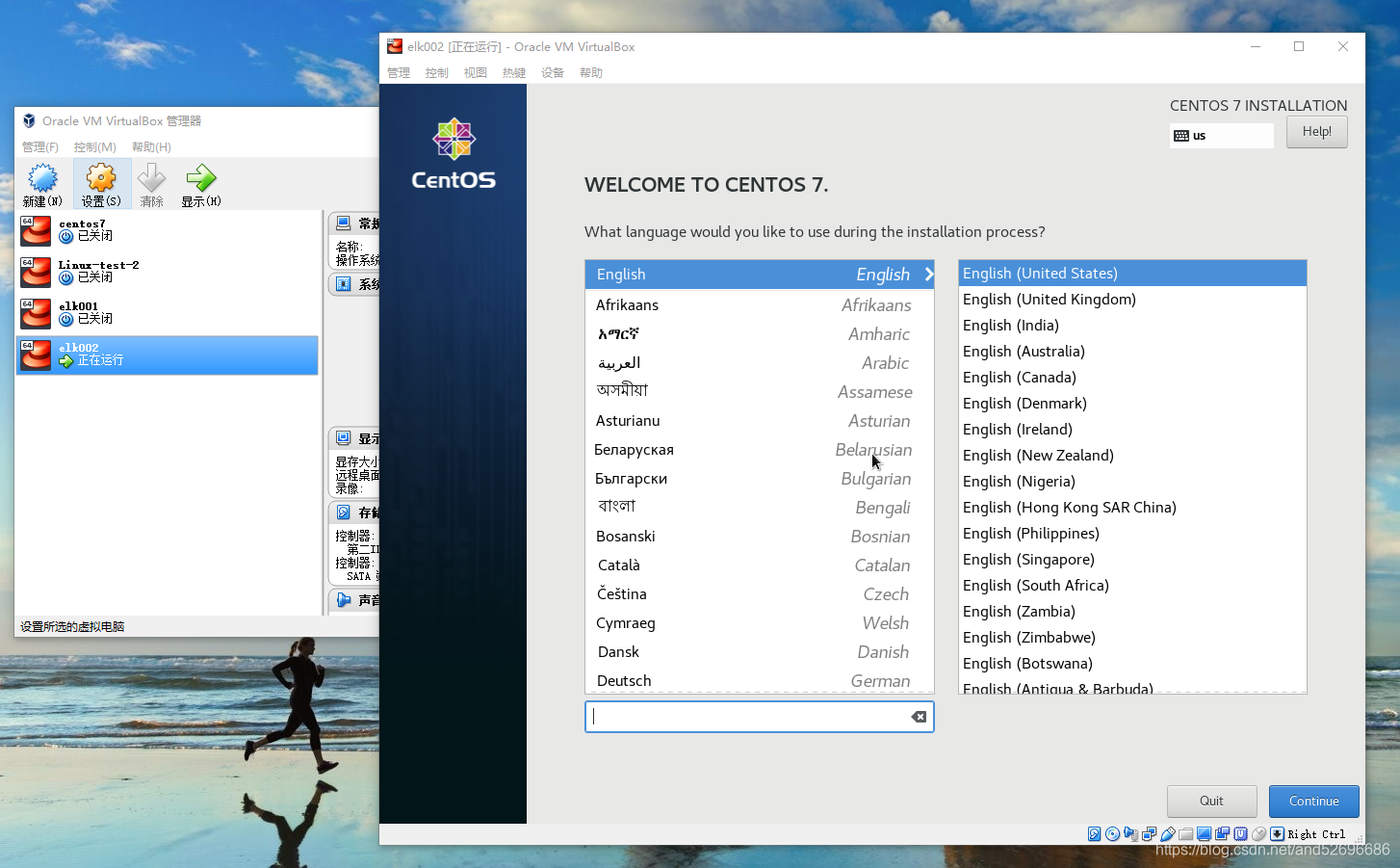Open the 帮助(H) menu in VirtualBox Manager
The width and height of the screenshot is (1400, 868).
(x=152, y=147)
